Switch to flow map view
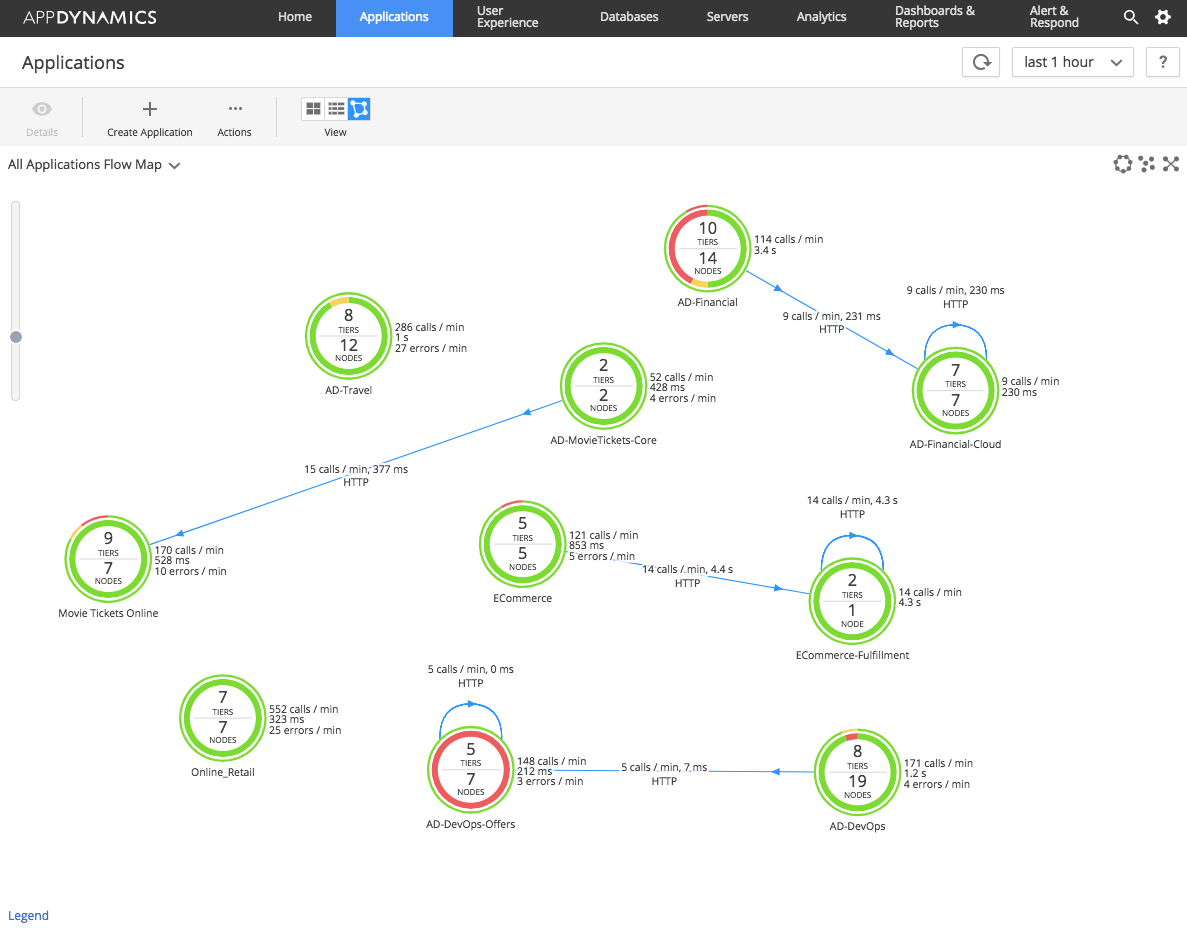 360,109
